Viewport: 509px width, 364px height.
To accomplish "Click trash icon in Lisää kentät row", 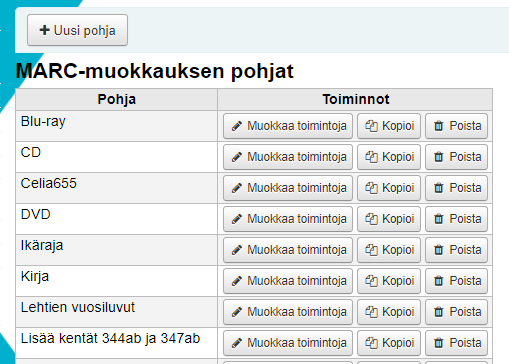I will tap(439, 343).
